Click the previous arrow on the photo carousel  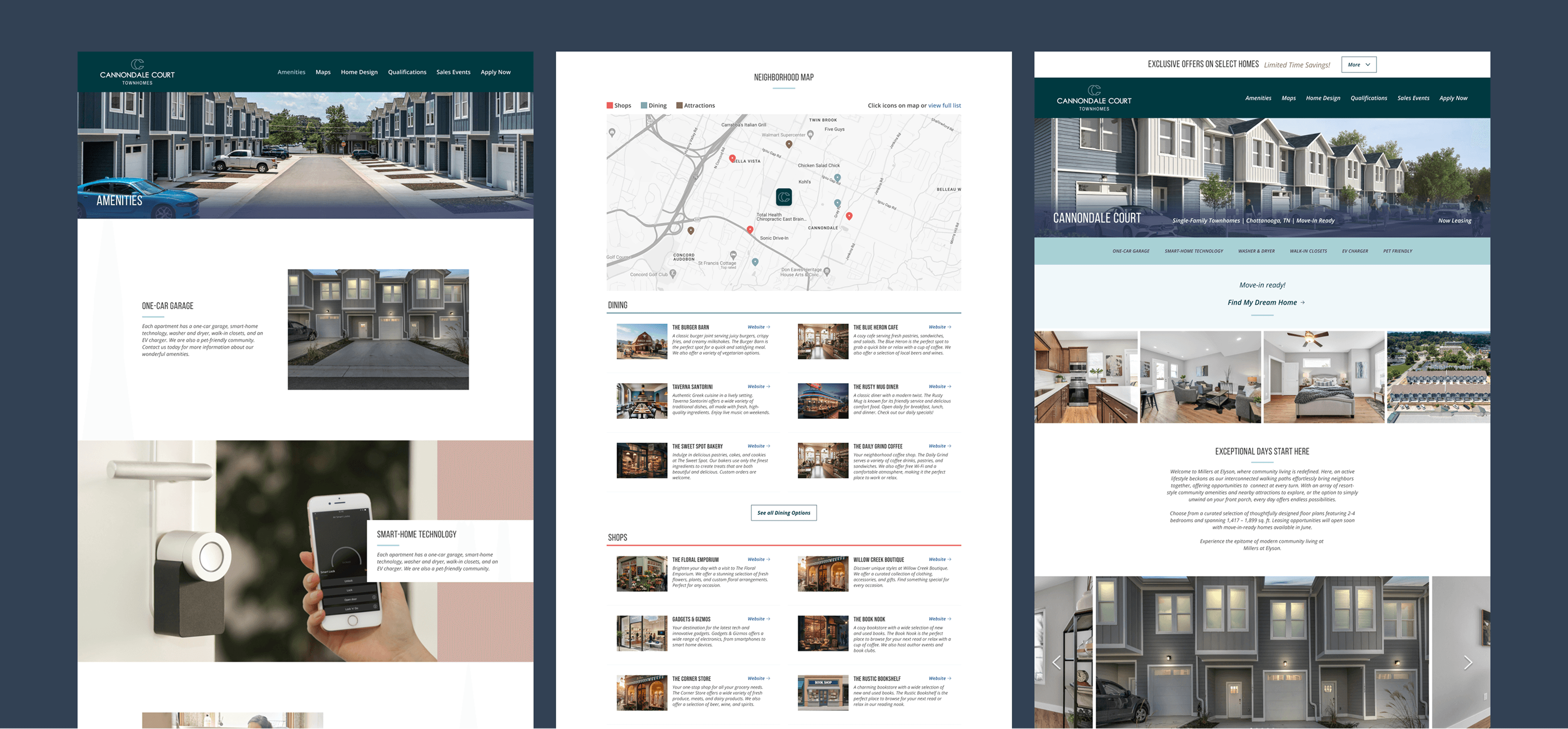[x=1057, y=662]
